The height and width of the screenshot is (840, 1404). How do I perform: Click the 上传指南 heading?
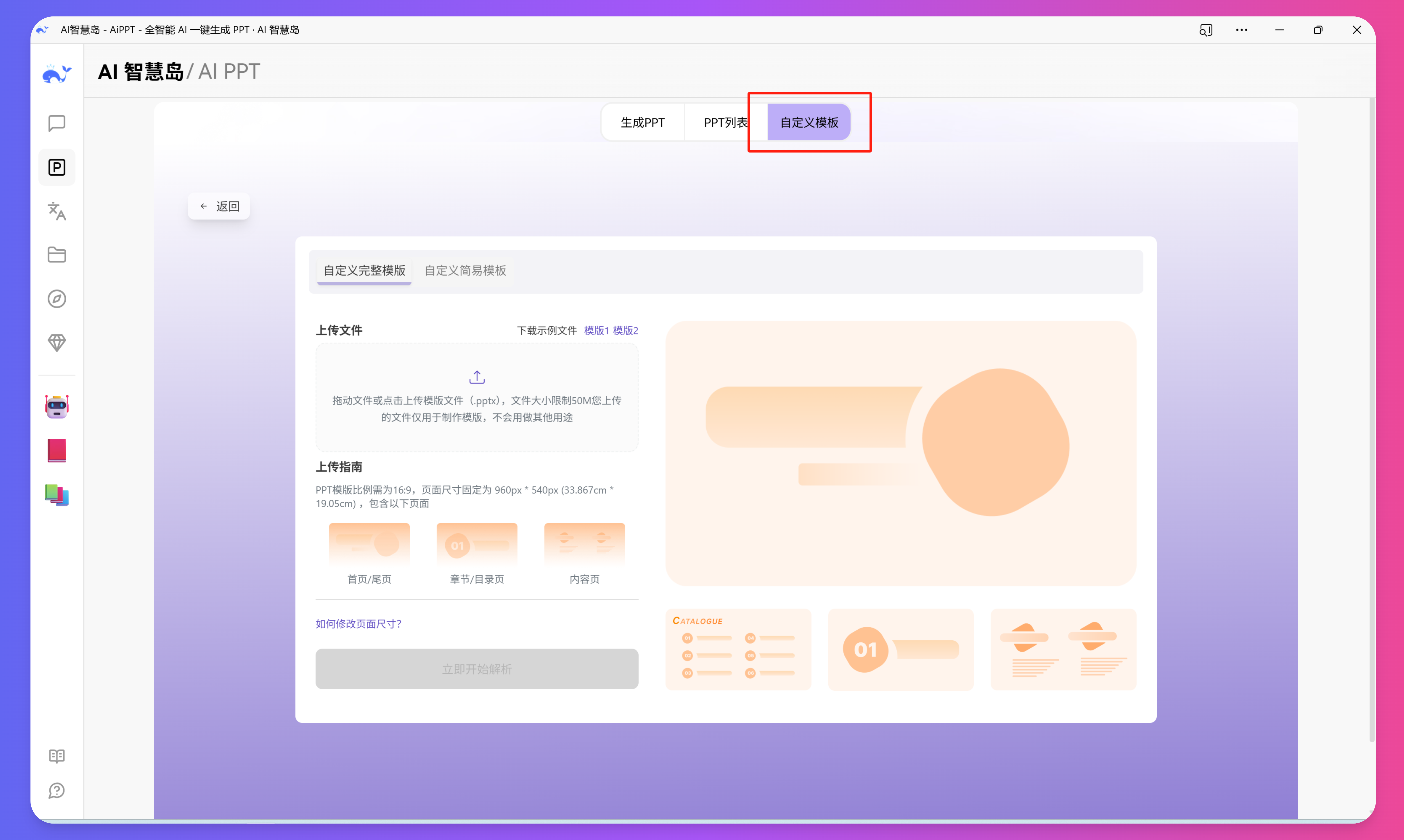[339, 467]
